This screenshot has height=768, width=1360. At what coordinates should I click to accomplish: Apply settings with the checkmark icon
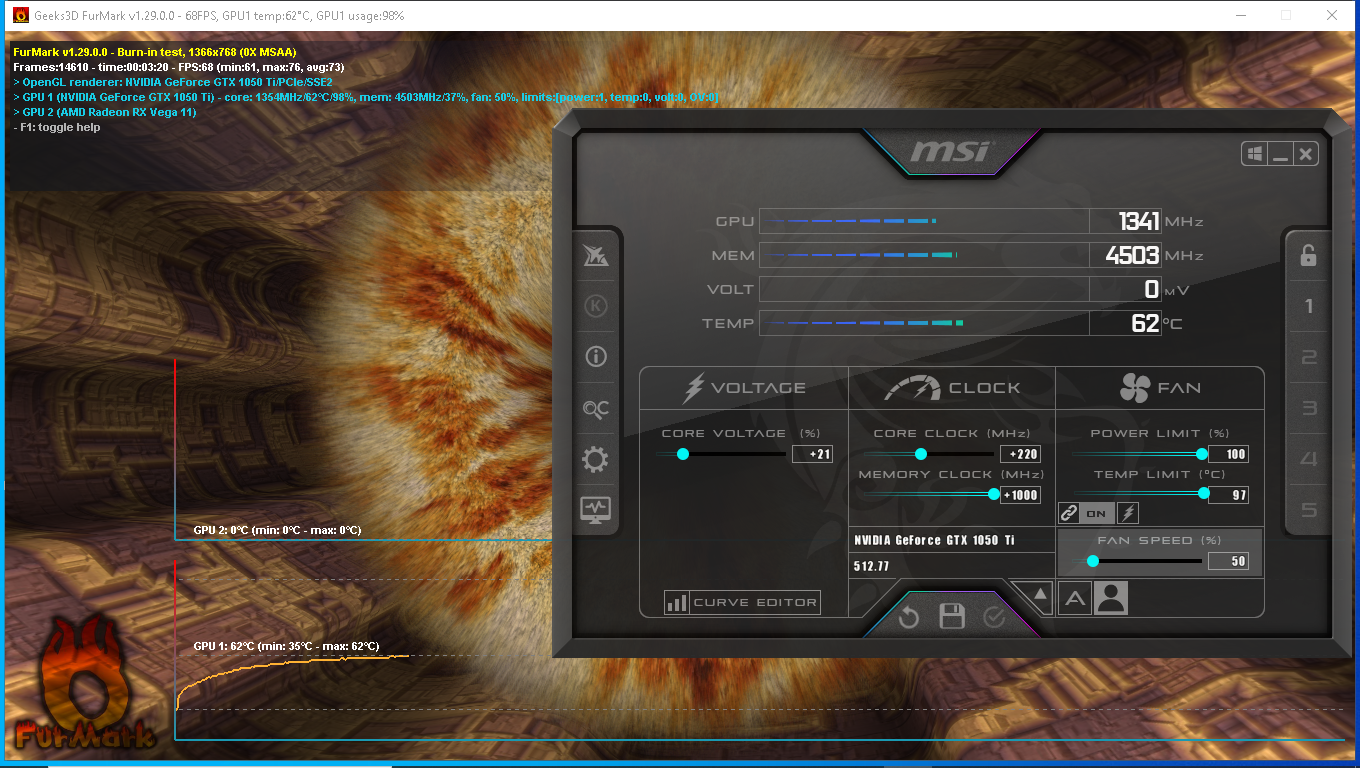click(994, 617)
